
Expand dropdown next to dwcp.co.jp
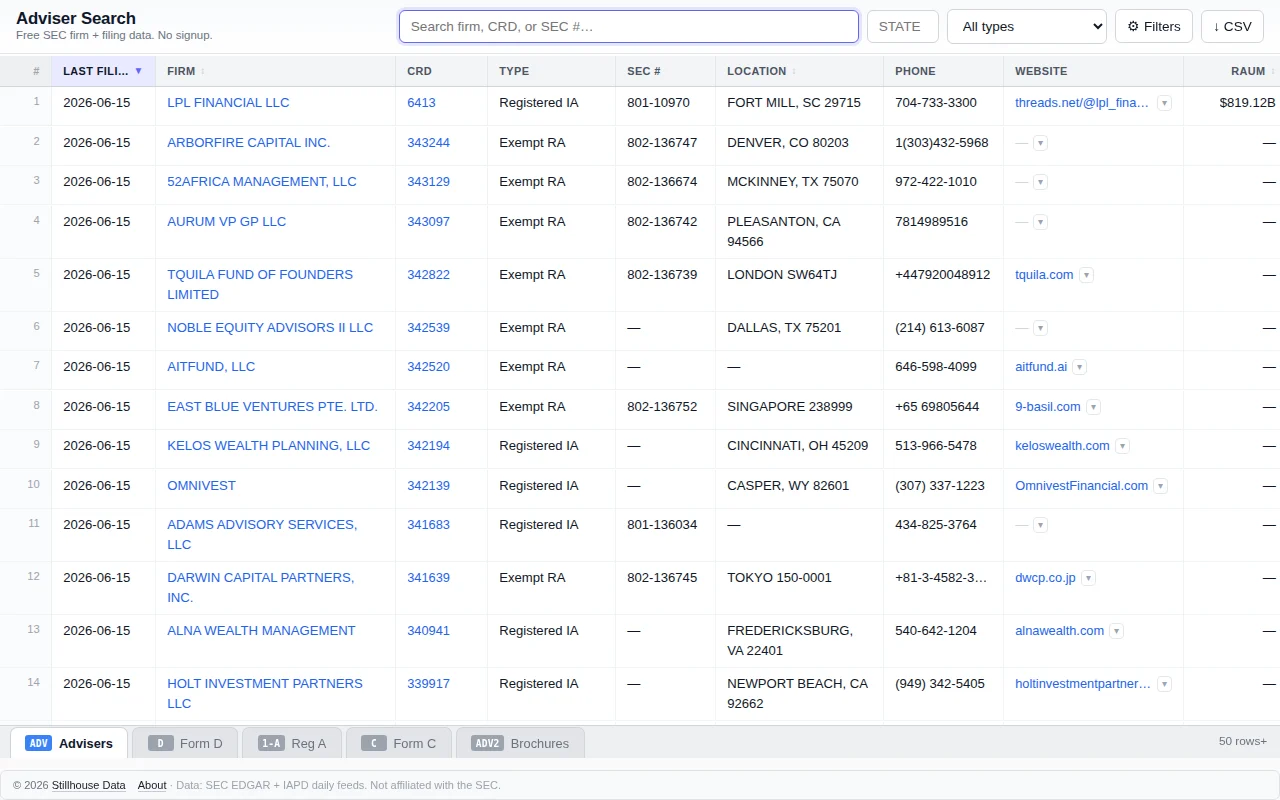[1088, 578]
